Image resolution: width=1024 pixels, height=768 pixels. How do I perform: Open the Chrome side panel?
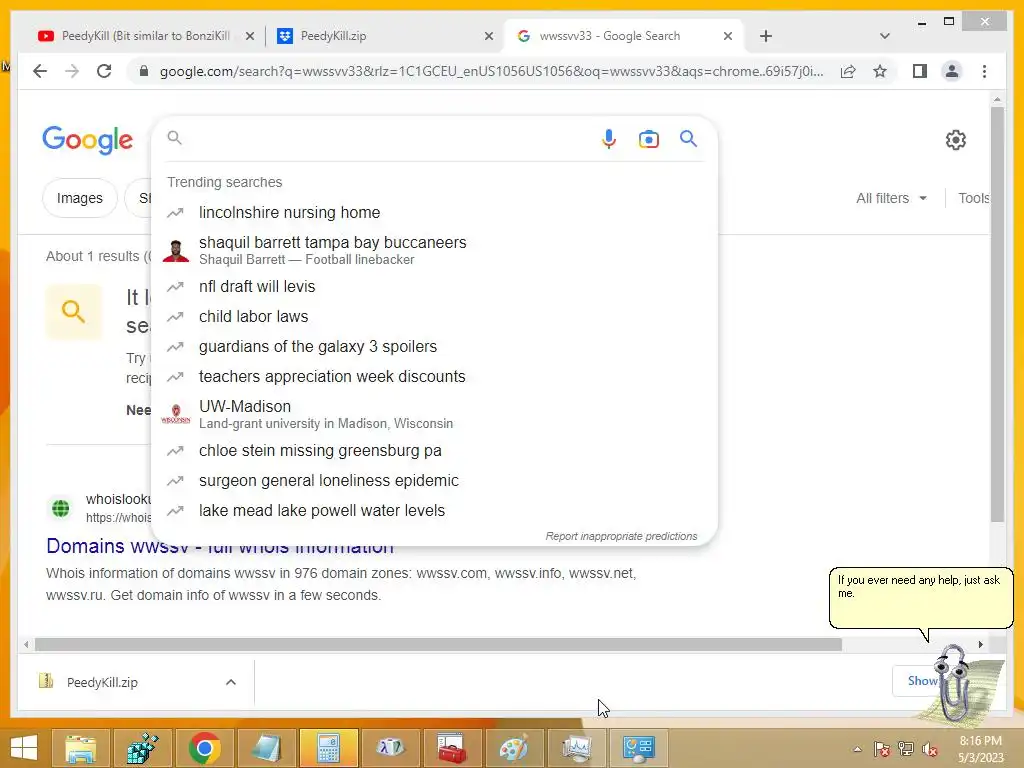pos(920,71)
